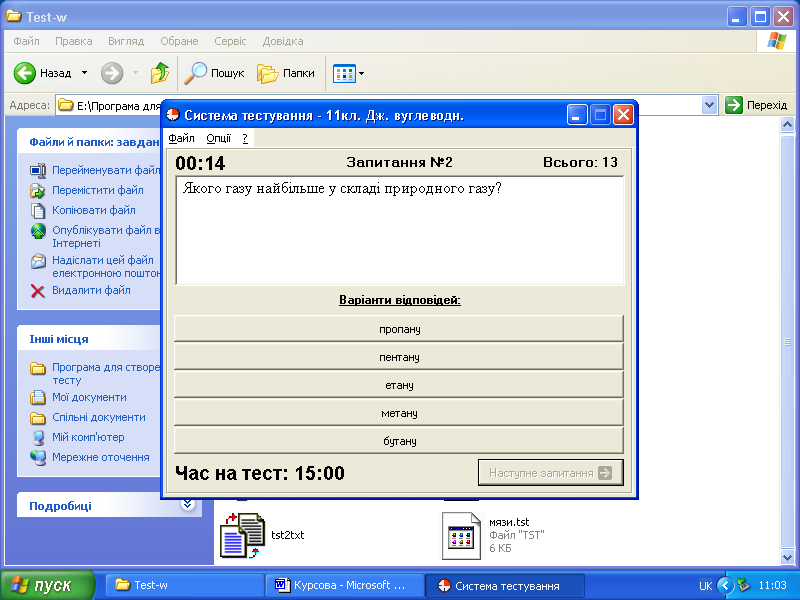Open "Мережне оточення" link
Image resolution: width=800 pixels, height=600 pixels.
point(101,457)
